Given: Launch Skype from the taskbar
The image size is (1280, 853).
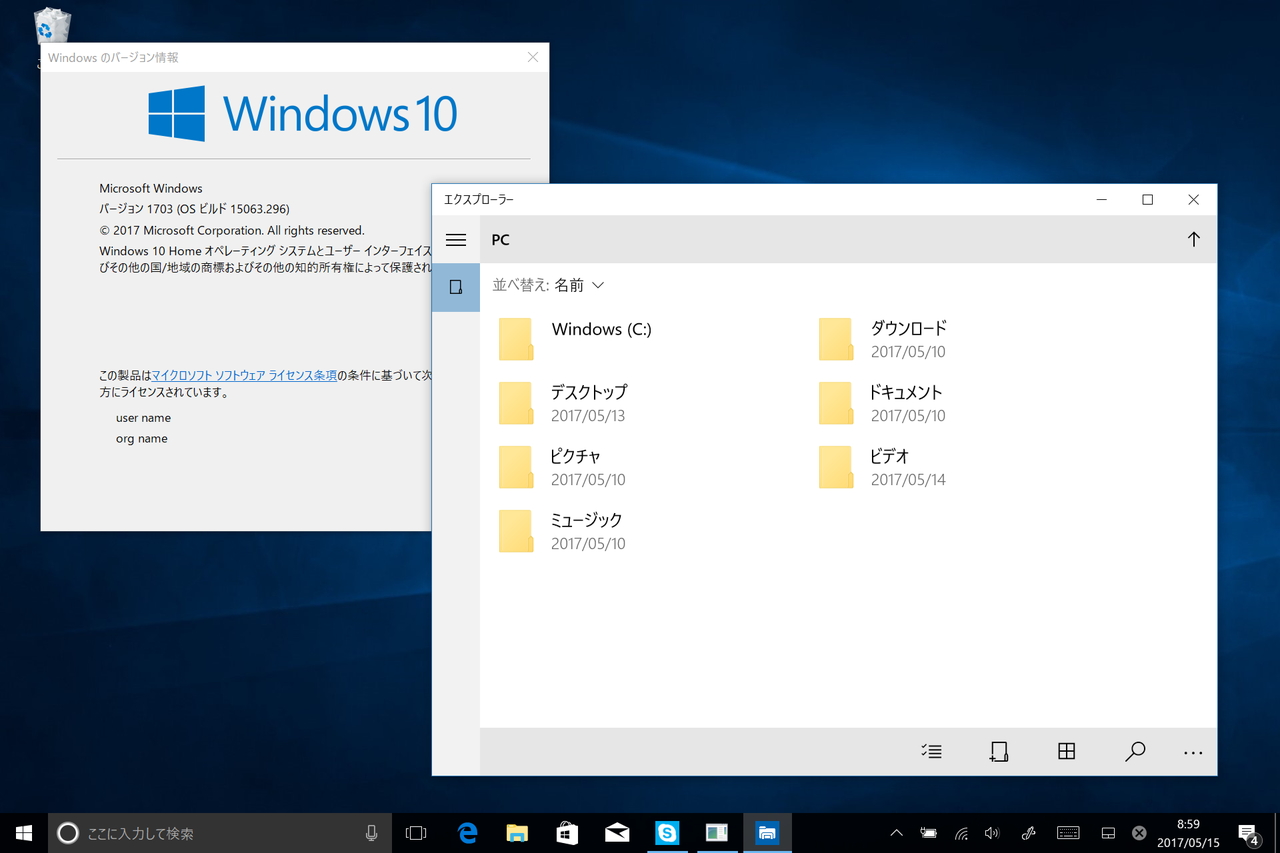Looking at the screenshot, I should click(667, 832).
